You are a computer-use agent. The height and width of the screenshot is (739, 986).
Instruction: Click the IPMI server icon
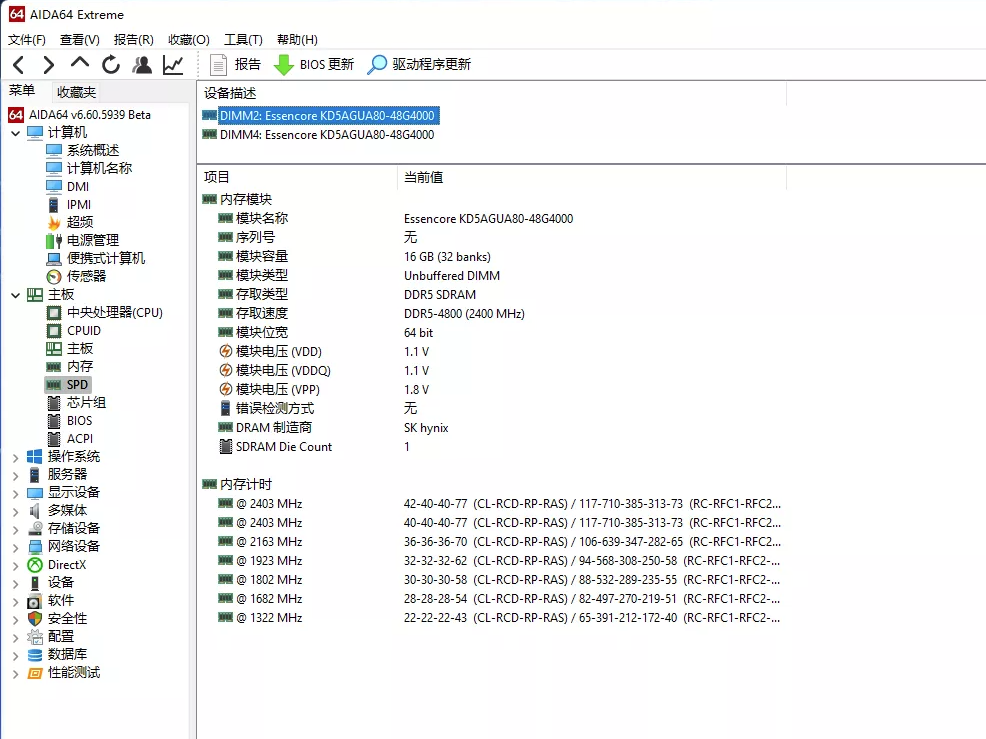point(54,204)
